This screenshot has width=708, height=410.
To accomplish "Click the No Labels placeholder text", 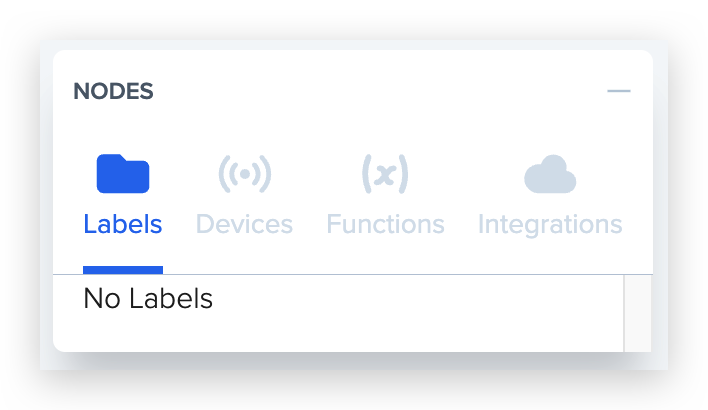I will click(148, 298).
